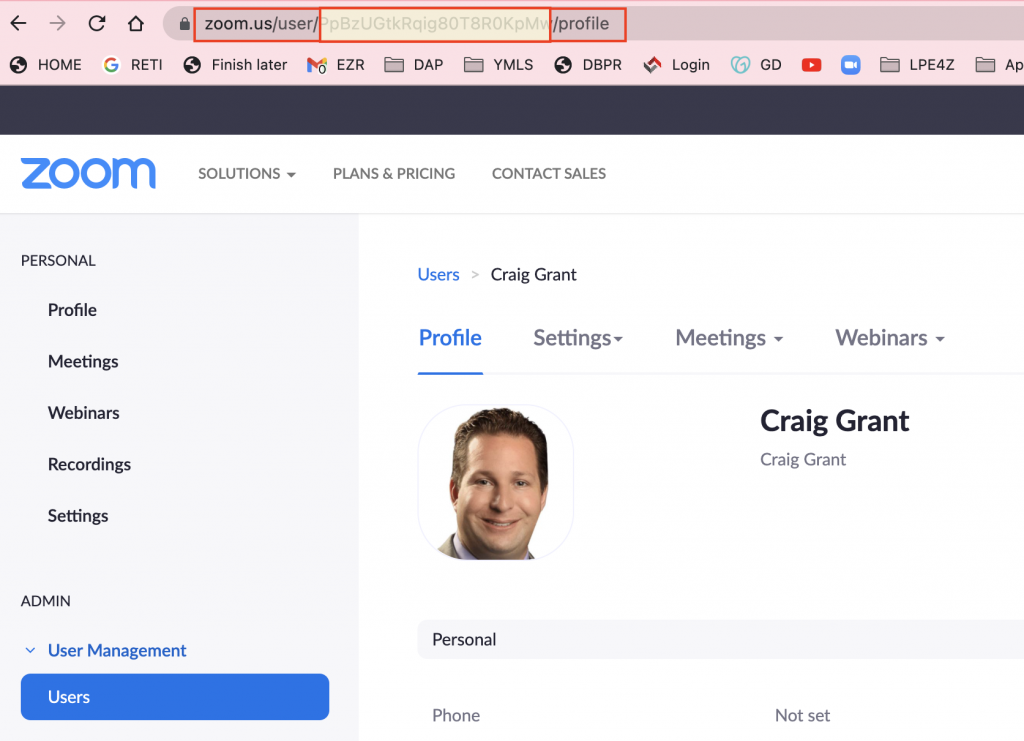Open Profile in the Personal sidebar
The height and width of the screenshot is (741, 1024).
coord(72,310)
